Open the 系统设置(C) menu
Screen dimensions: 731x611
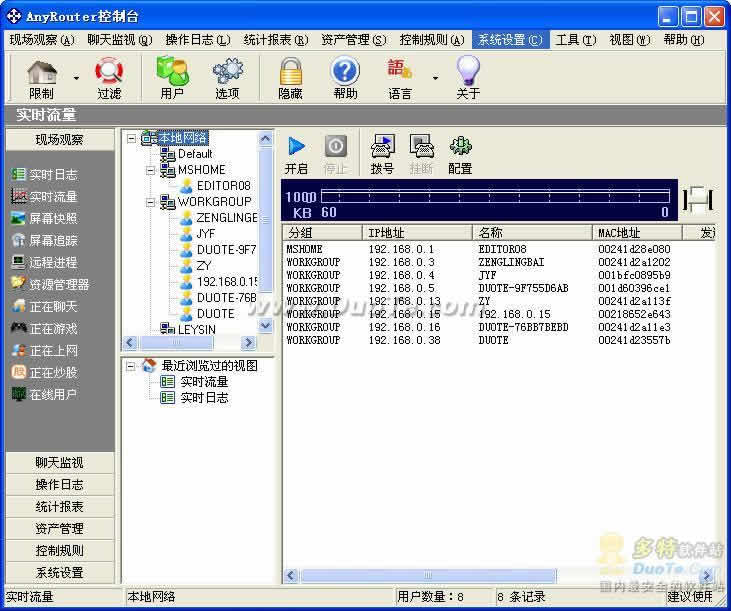510,40
